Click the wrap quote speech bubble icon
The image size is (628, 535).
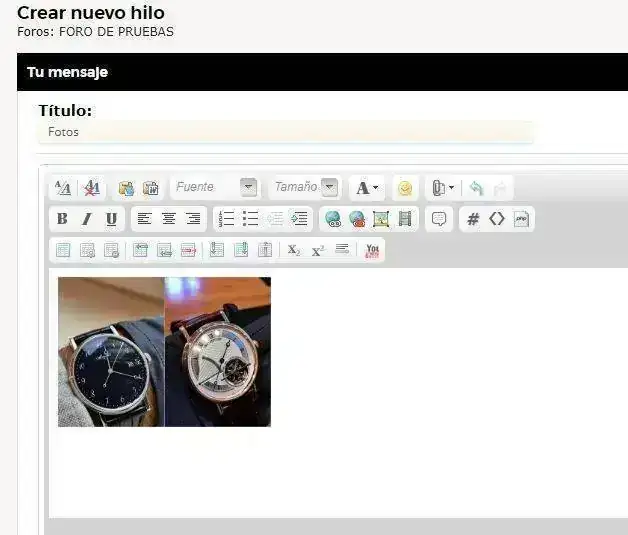coord(439,219)
